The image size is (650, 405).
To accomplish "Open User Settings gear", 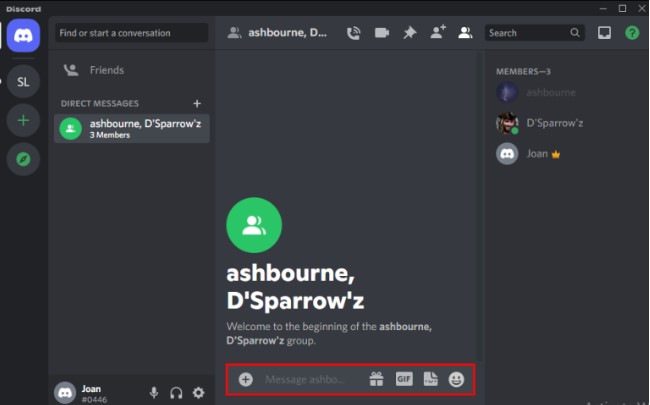I will [199, 392].
